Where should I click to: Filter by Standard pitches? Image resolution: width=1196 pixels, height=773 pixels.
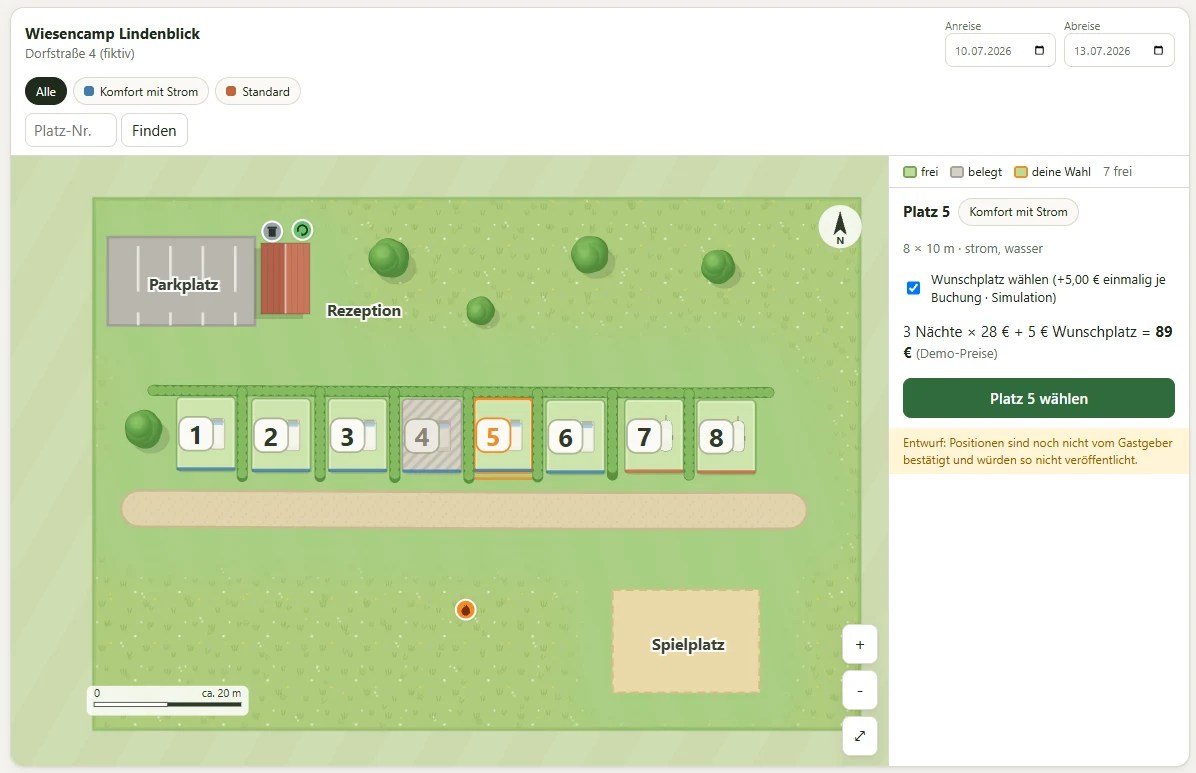coord(258,92)
